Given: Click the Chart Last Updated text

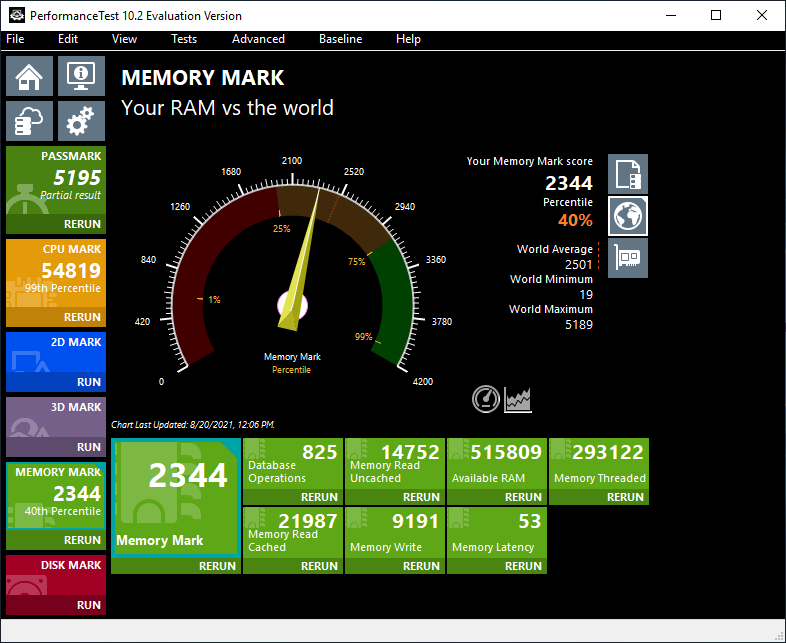Looking at the screenshot, I should pos(193,424).
